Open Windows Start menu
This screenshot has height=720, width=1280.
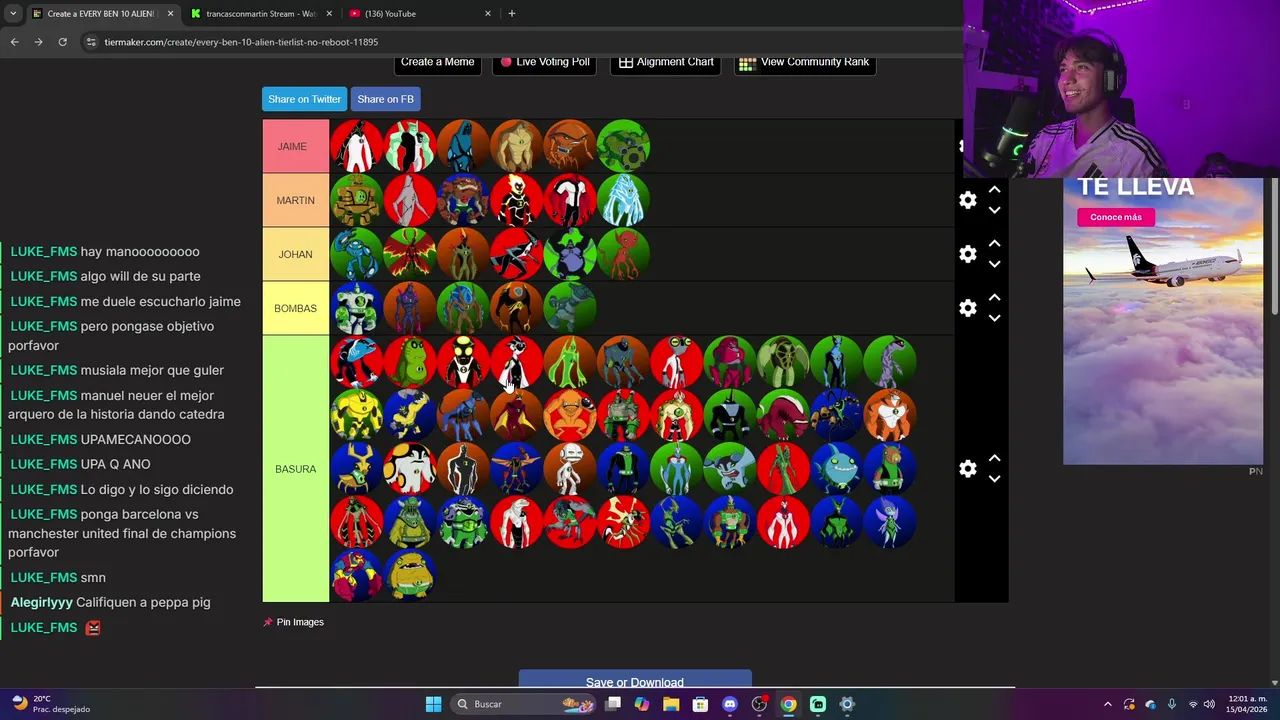(x=433, y=704)
